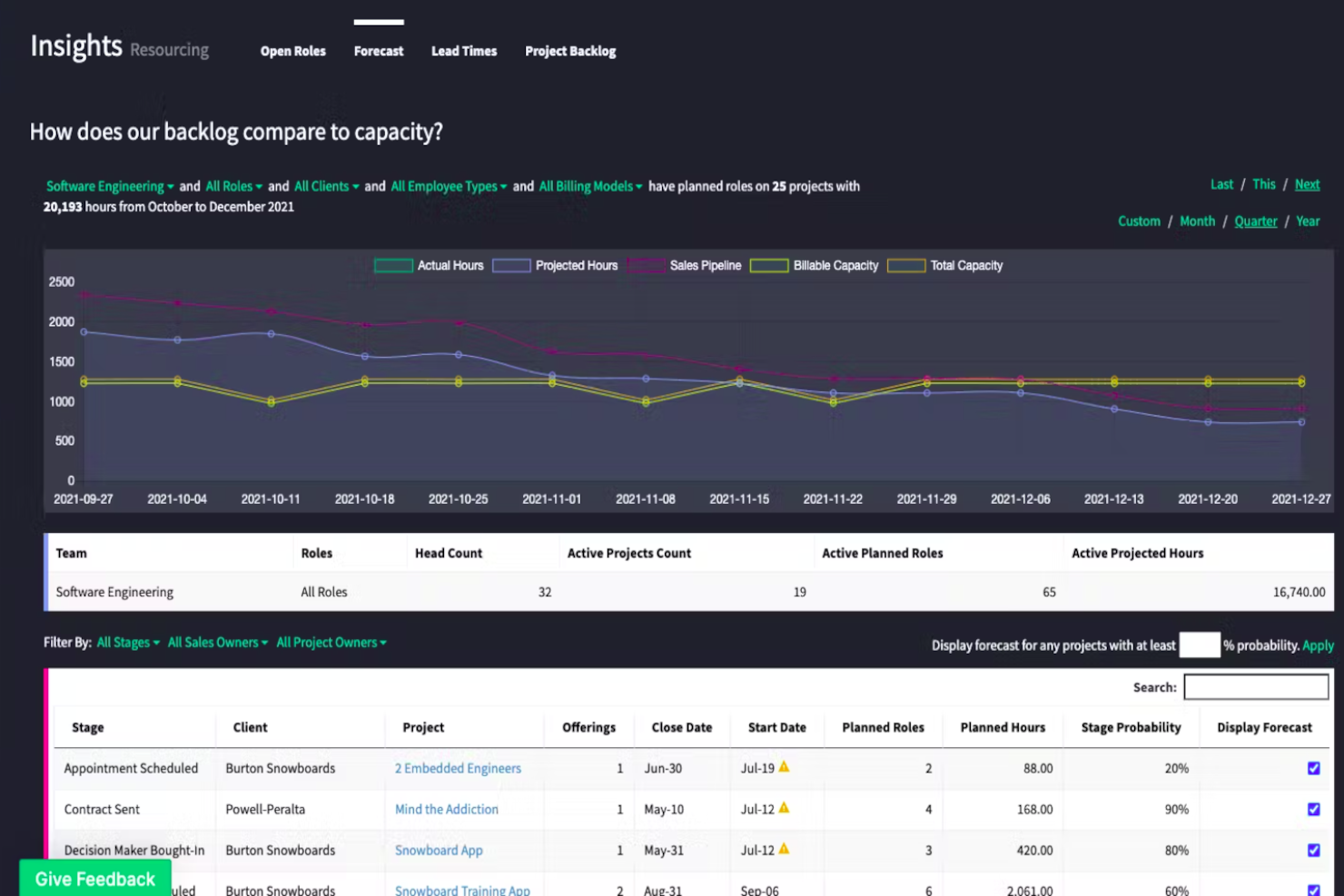Click warning icon beside Jul-19 start date
The image size is (1344, 896).
click(x=784, y=767)
